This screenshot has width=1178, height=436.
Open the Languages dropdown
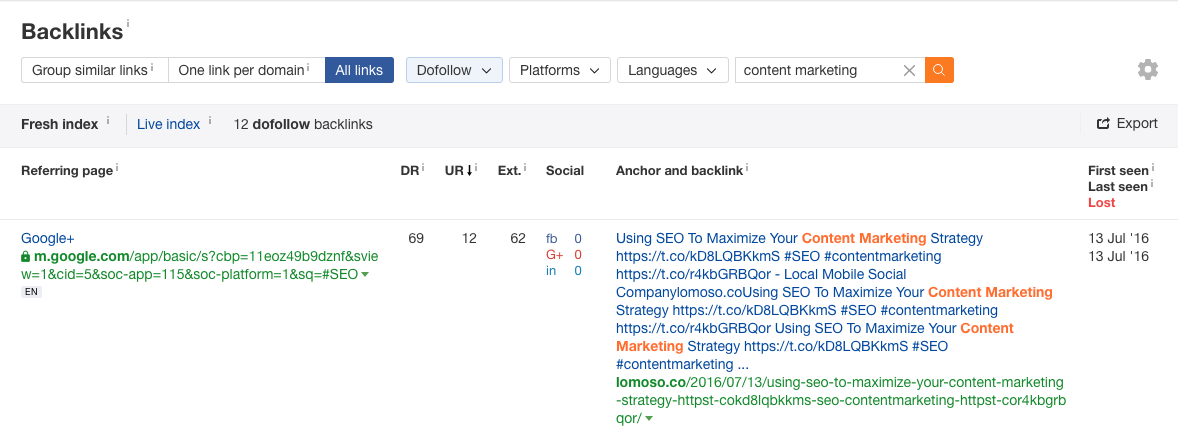[672, 70]
